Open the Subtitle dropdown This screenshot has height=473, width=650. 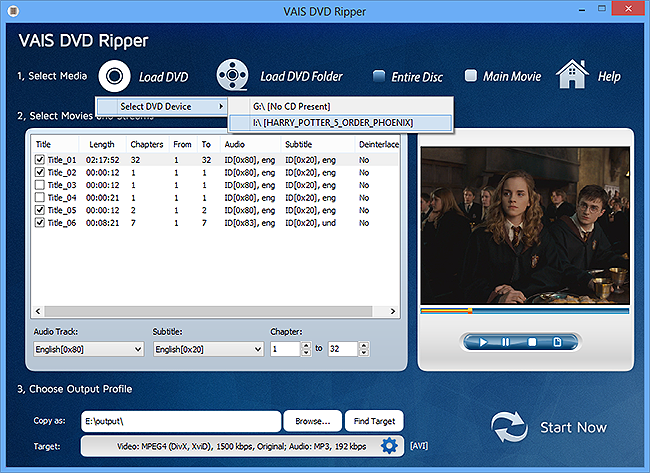coord(209,349)
